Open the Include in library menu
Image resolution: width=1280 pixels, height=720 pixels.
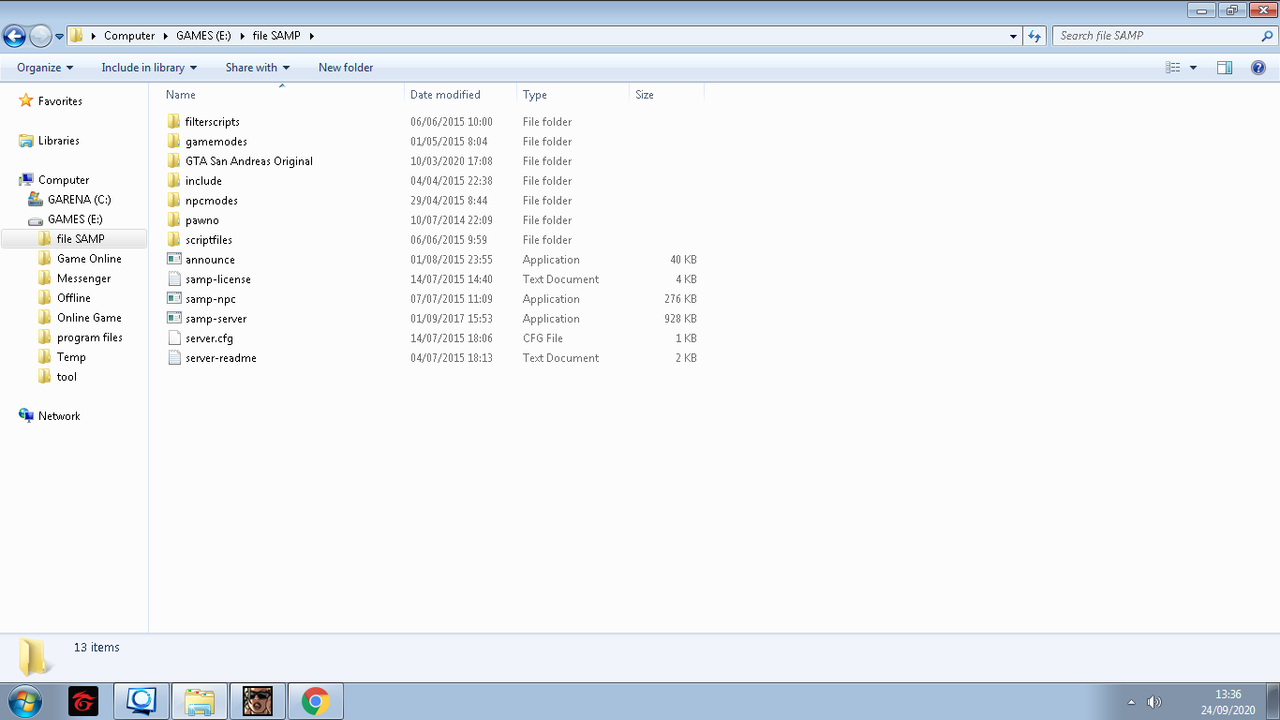149,68
